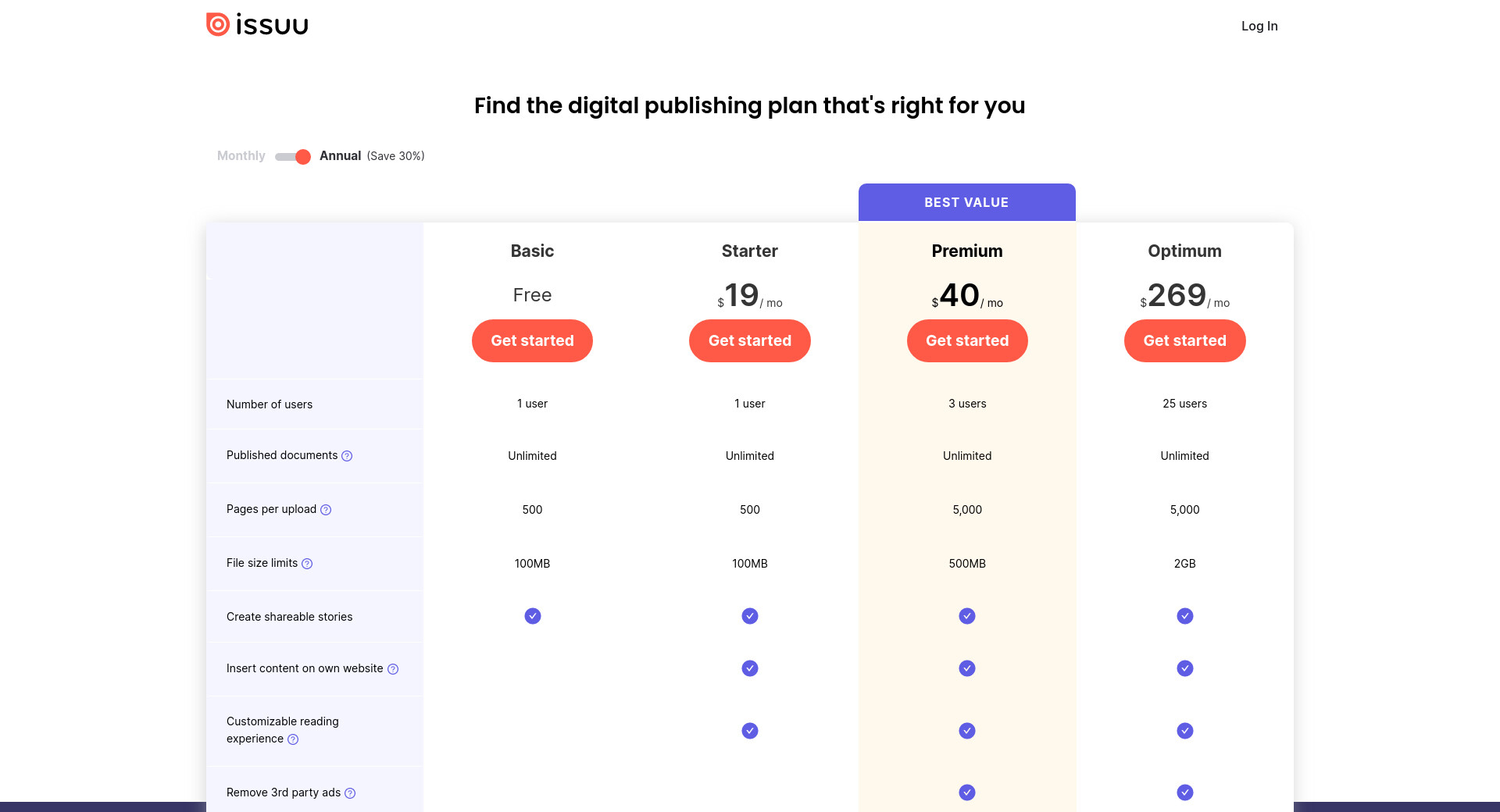1500x812 pixels.
Task: Click Remove 3rd party ads info icon
Action: coord(350,793)
